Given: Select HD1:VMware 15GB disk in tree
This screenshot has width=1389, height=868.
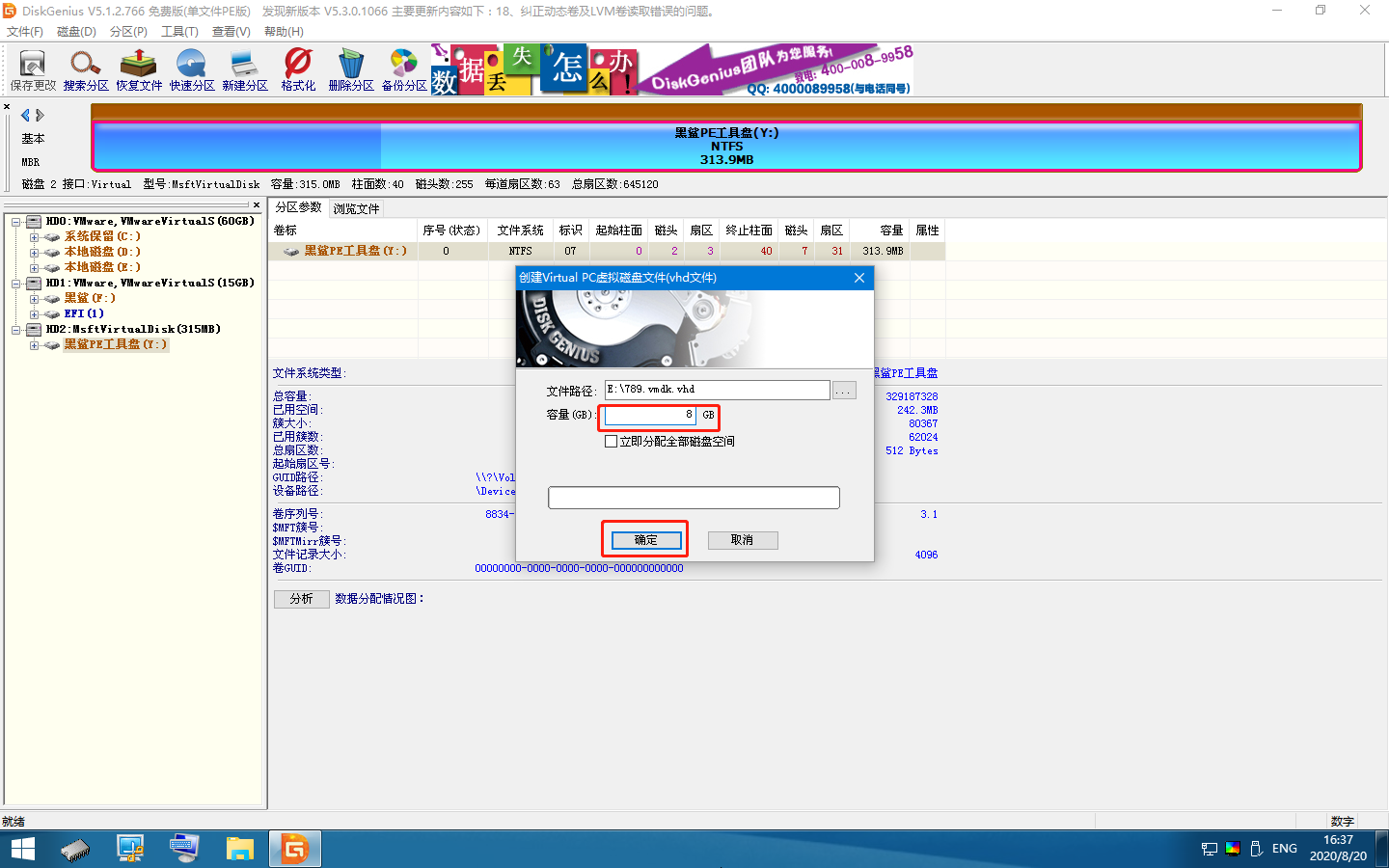Looking at the screenshot, I should point(150,283).
